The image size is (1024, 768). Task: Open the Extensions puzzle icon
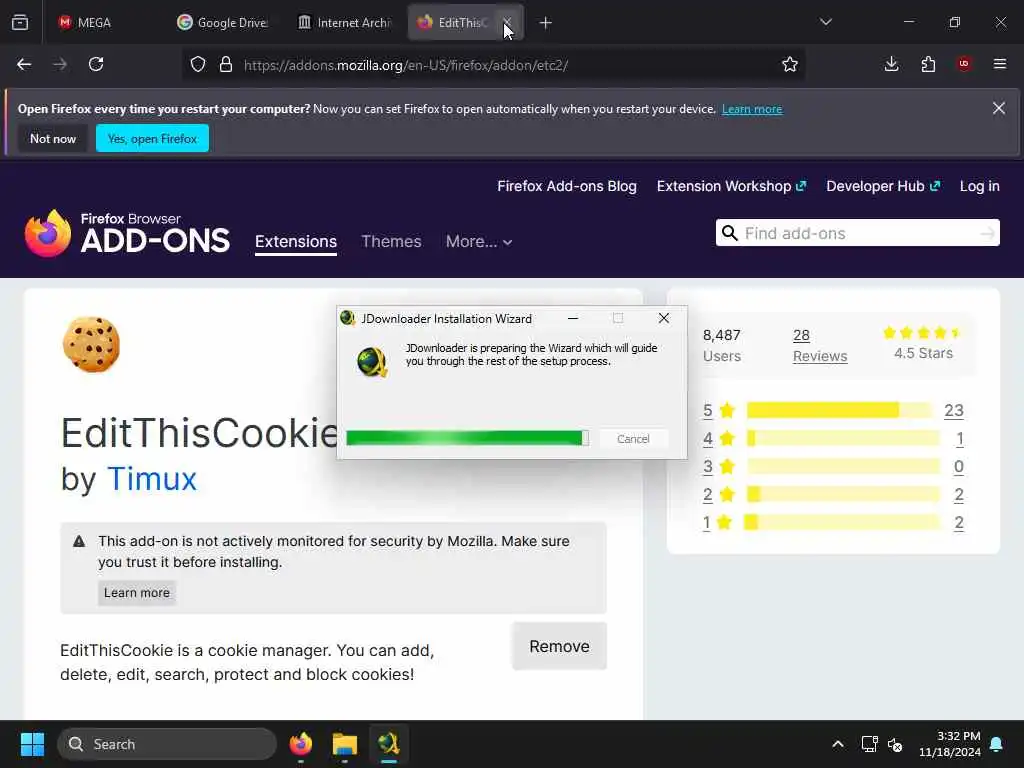(928, 64)
